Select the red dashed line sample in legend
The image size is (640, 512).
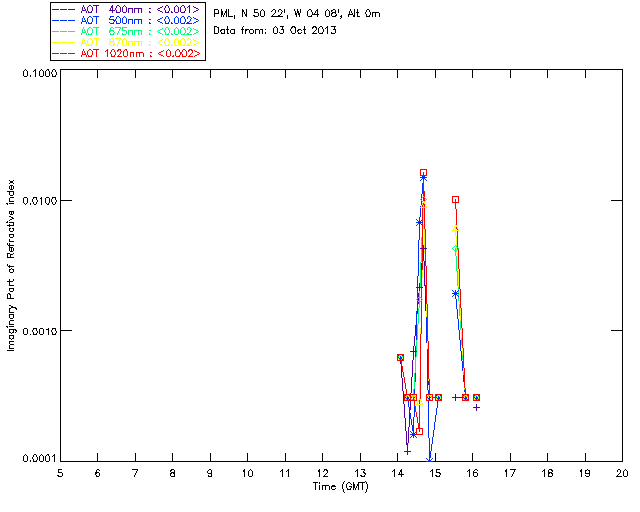pos(64,53)
